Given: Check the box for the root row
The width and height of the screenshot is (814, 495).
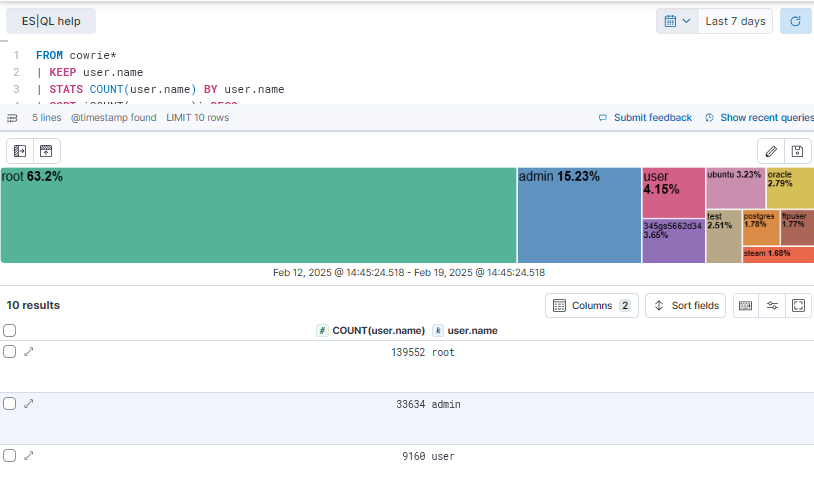Looking at the screenshot, I should tap(10, 351).
